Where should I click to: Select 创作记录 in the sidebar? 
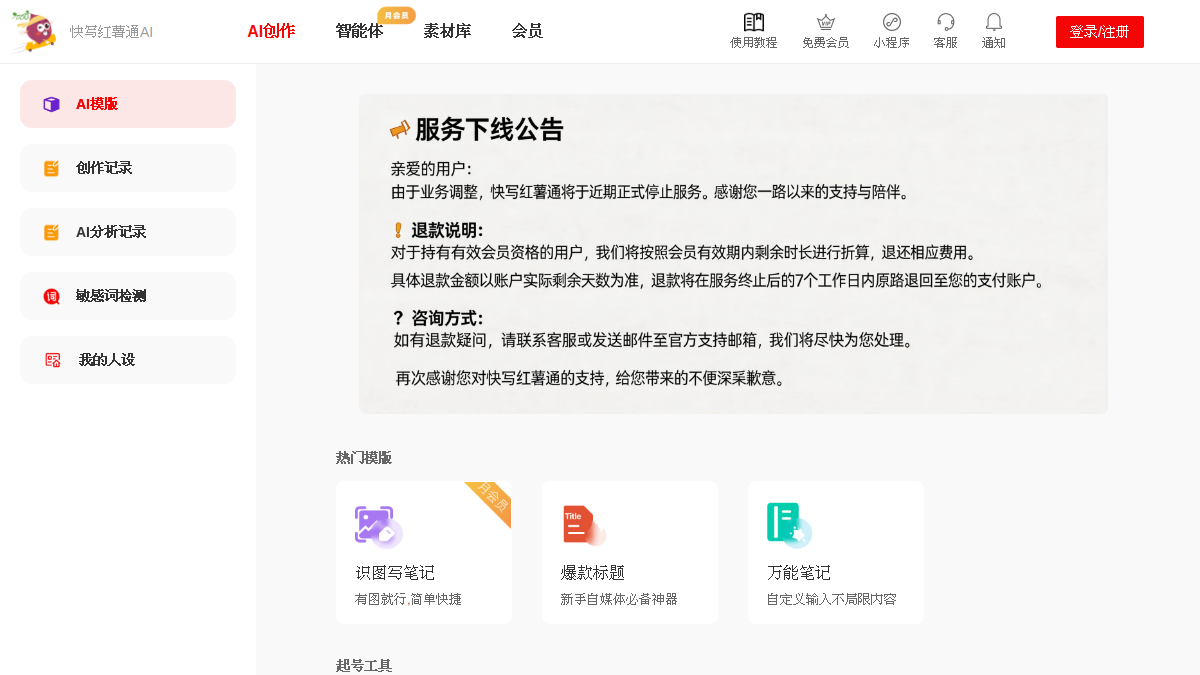[128, 168]
